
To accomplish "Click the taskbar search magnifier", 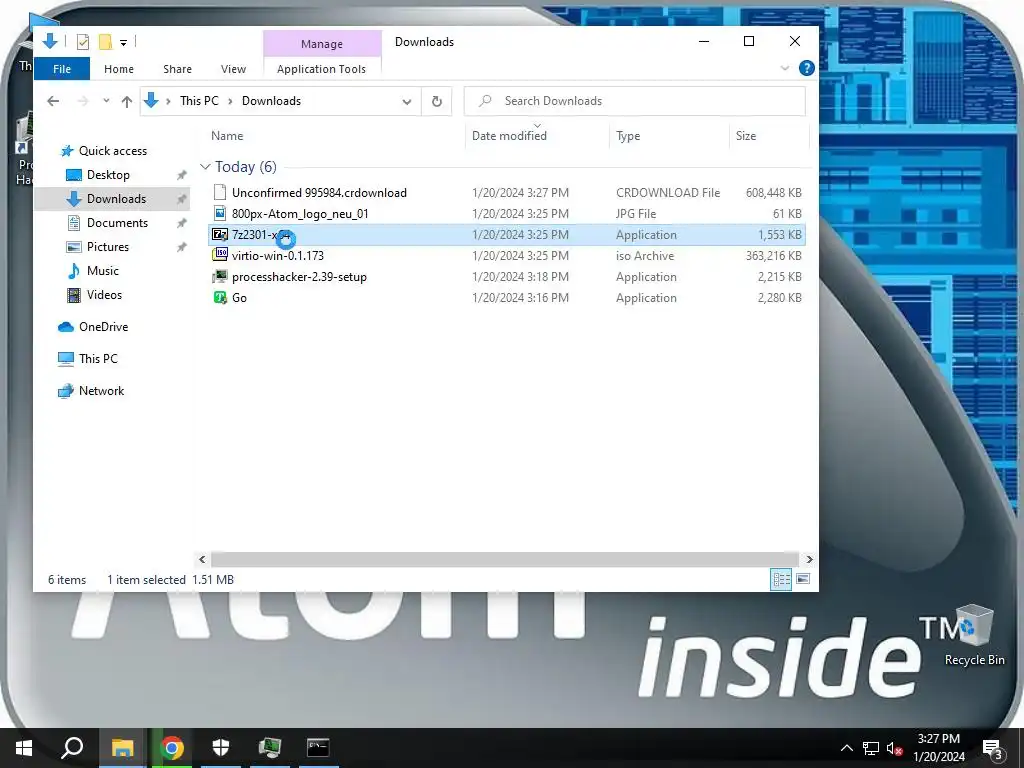I will coord(72,748).
